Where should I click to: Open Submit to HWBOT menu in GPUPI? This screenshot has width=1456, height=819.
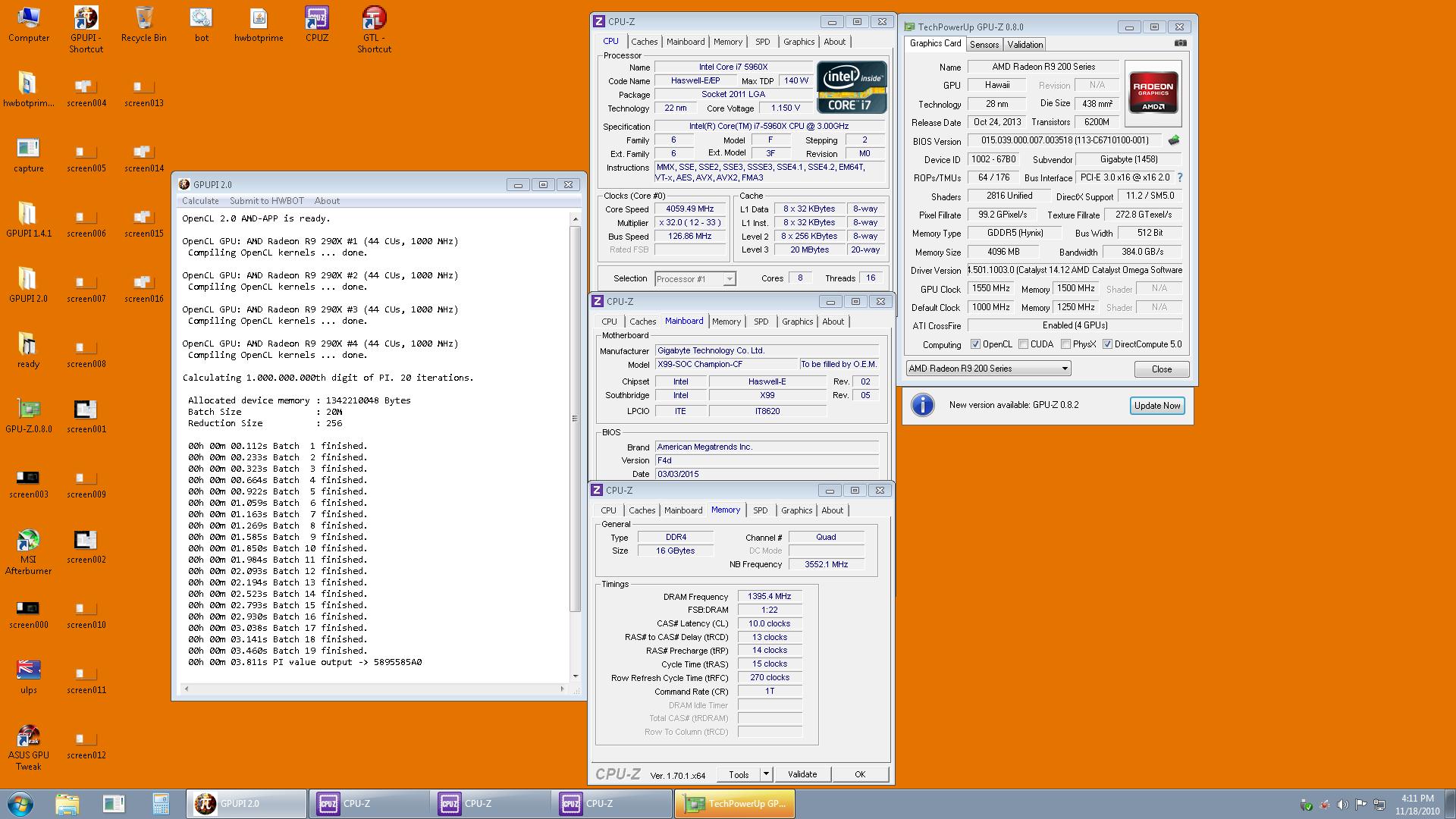point(267,201)
